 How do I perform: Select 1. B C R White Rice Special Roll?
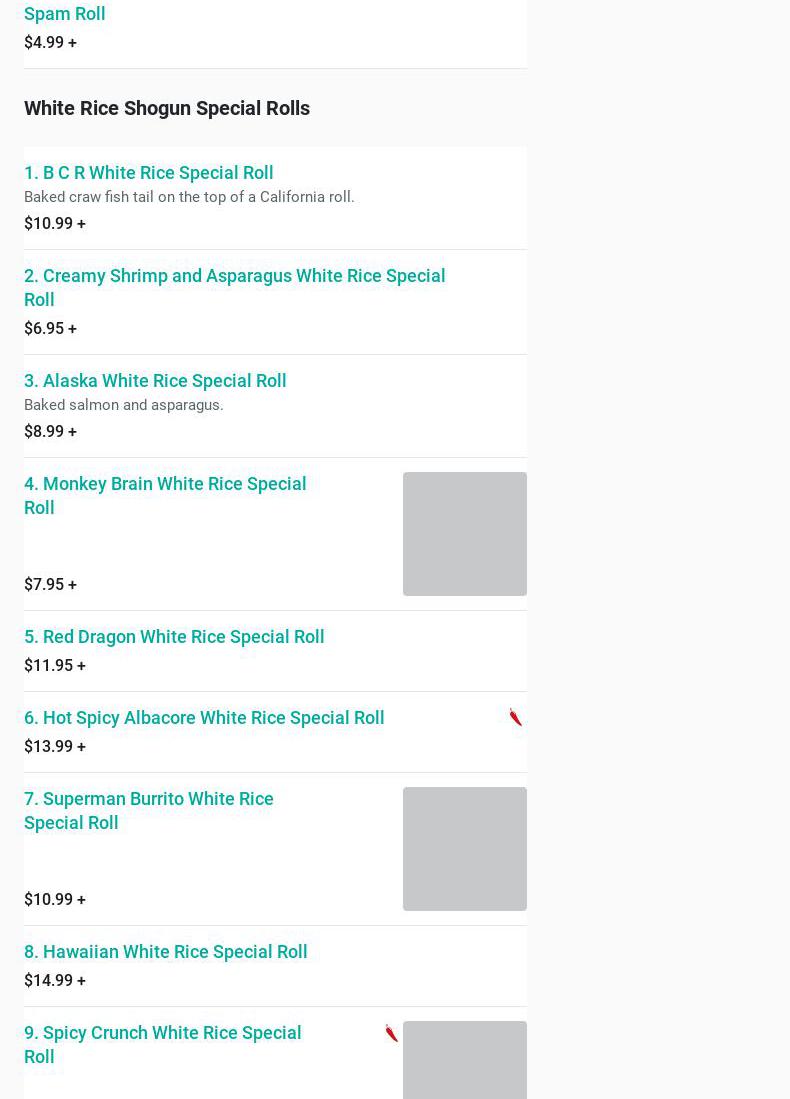click(148, 173)
